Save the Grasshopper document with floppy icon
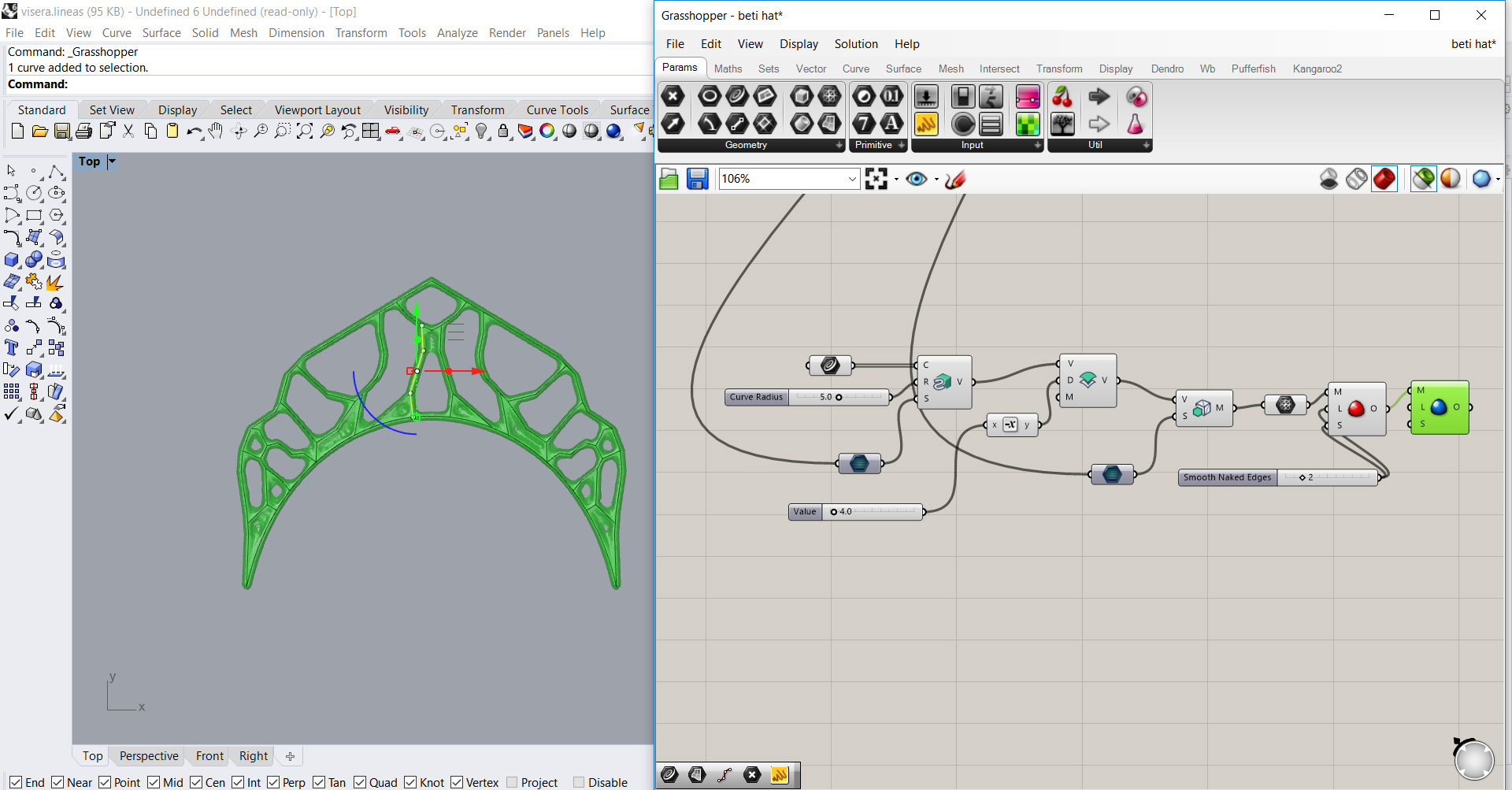This screenshot has height=790, width=1512. [697, 179]
